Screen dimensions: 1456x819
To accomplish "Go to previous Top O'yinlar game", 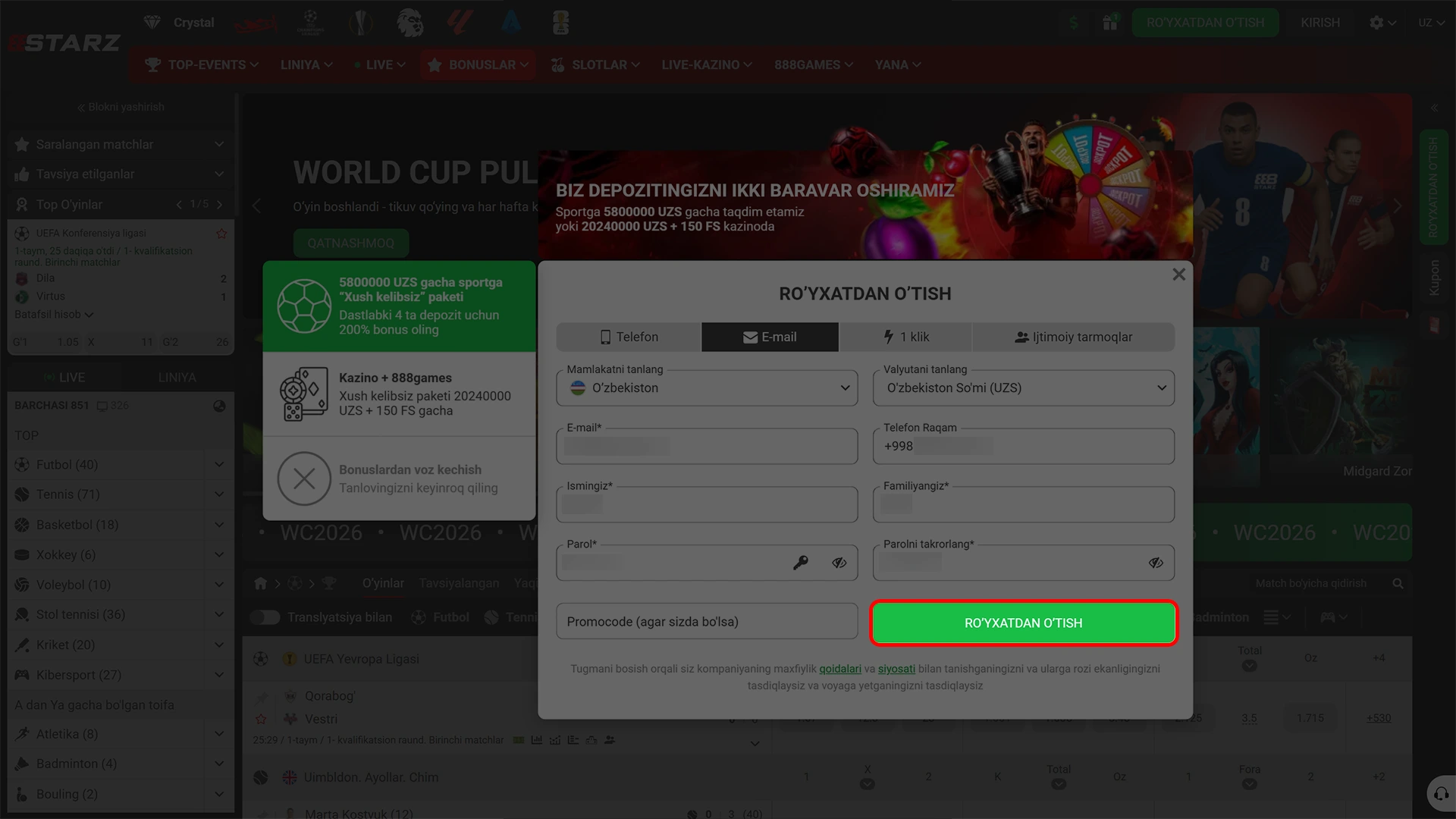I will pos(179,205).
